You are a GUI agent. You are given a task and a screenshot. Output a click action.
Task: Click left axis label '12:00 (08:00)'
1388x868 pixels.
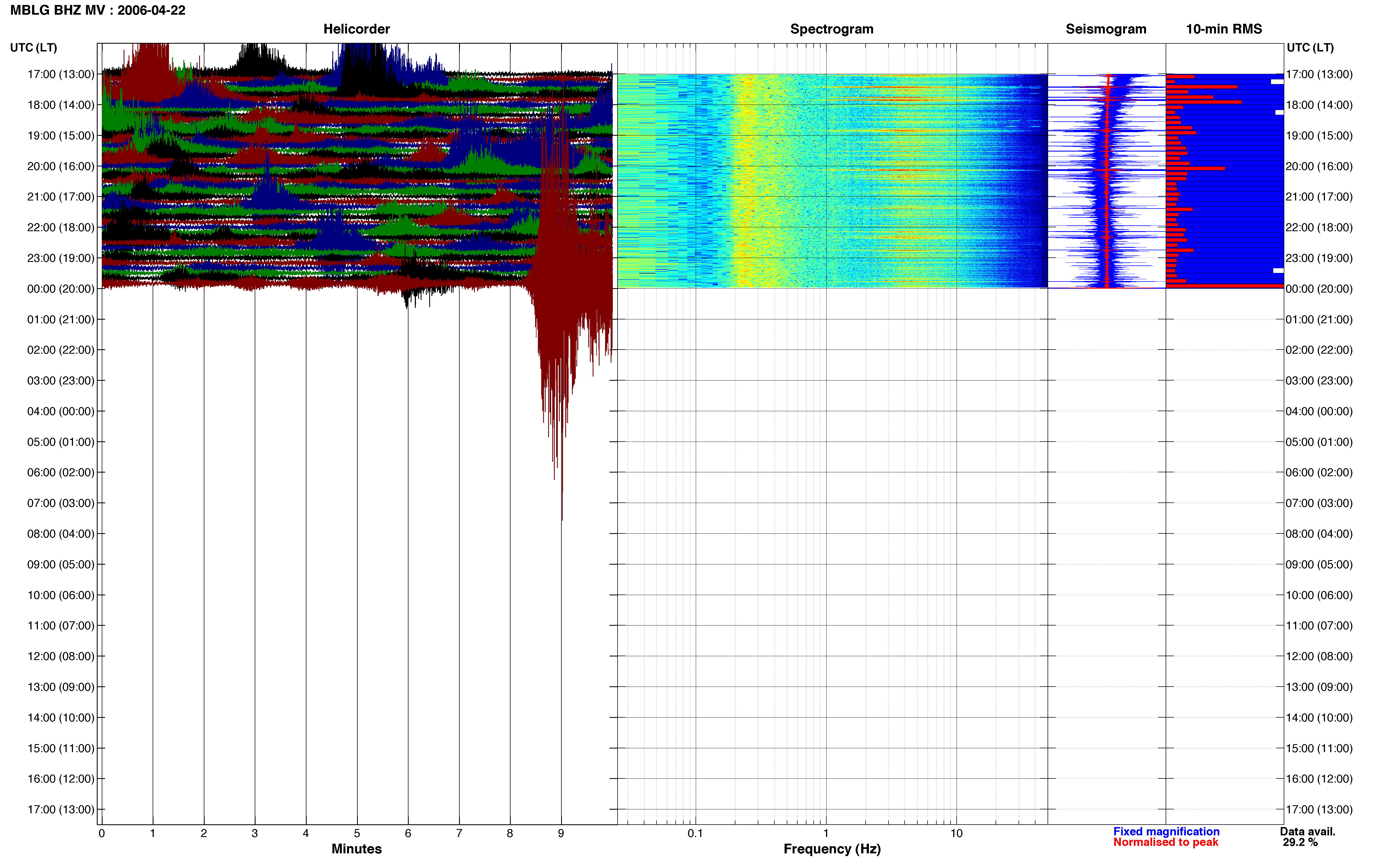click(x=61, y=656)
